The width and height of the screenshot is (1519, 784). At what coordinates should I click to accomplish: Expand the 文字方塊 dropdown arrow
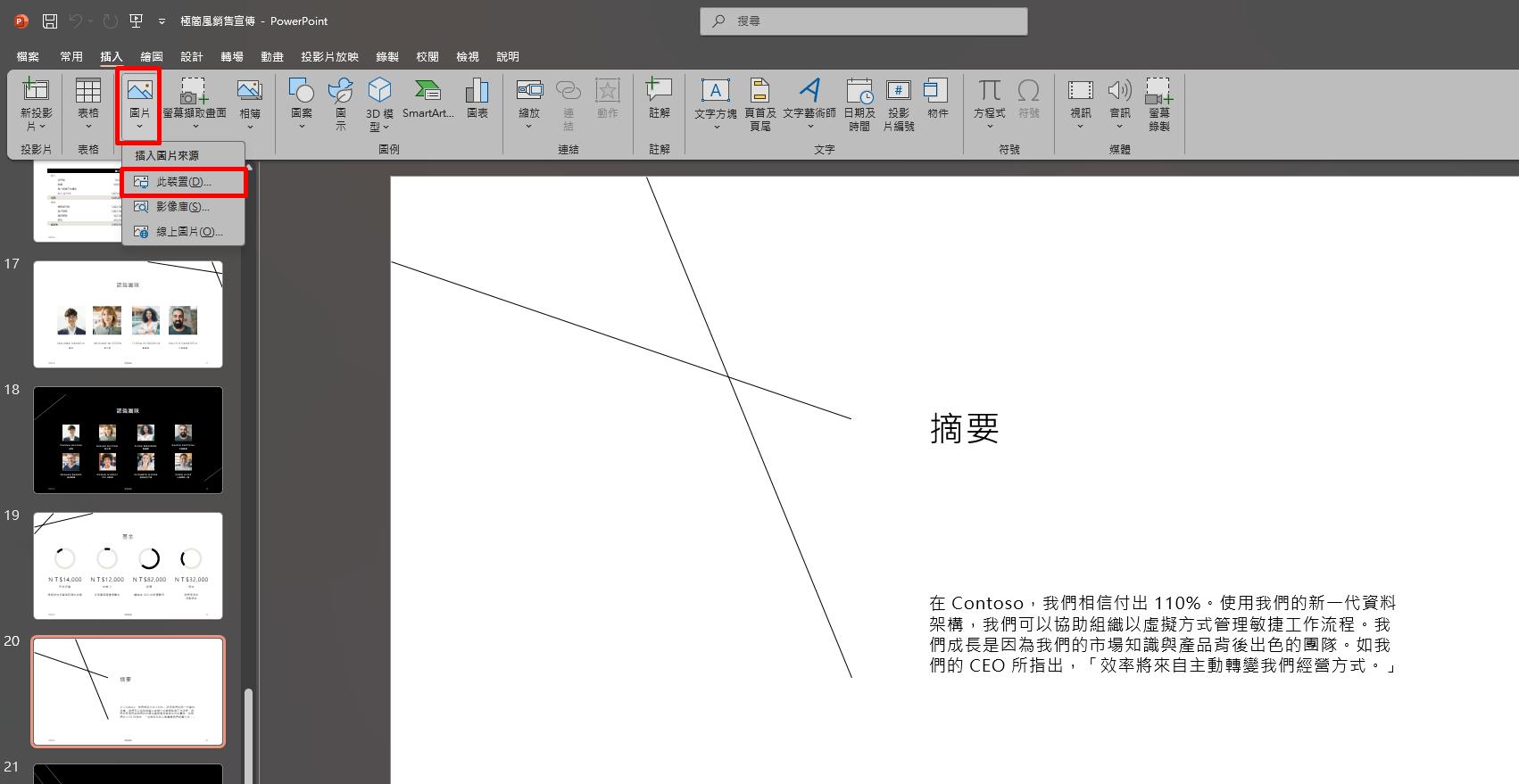(715, 127)
